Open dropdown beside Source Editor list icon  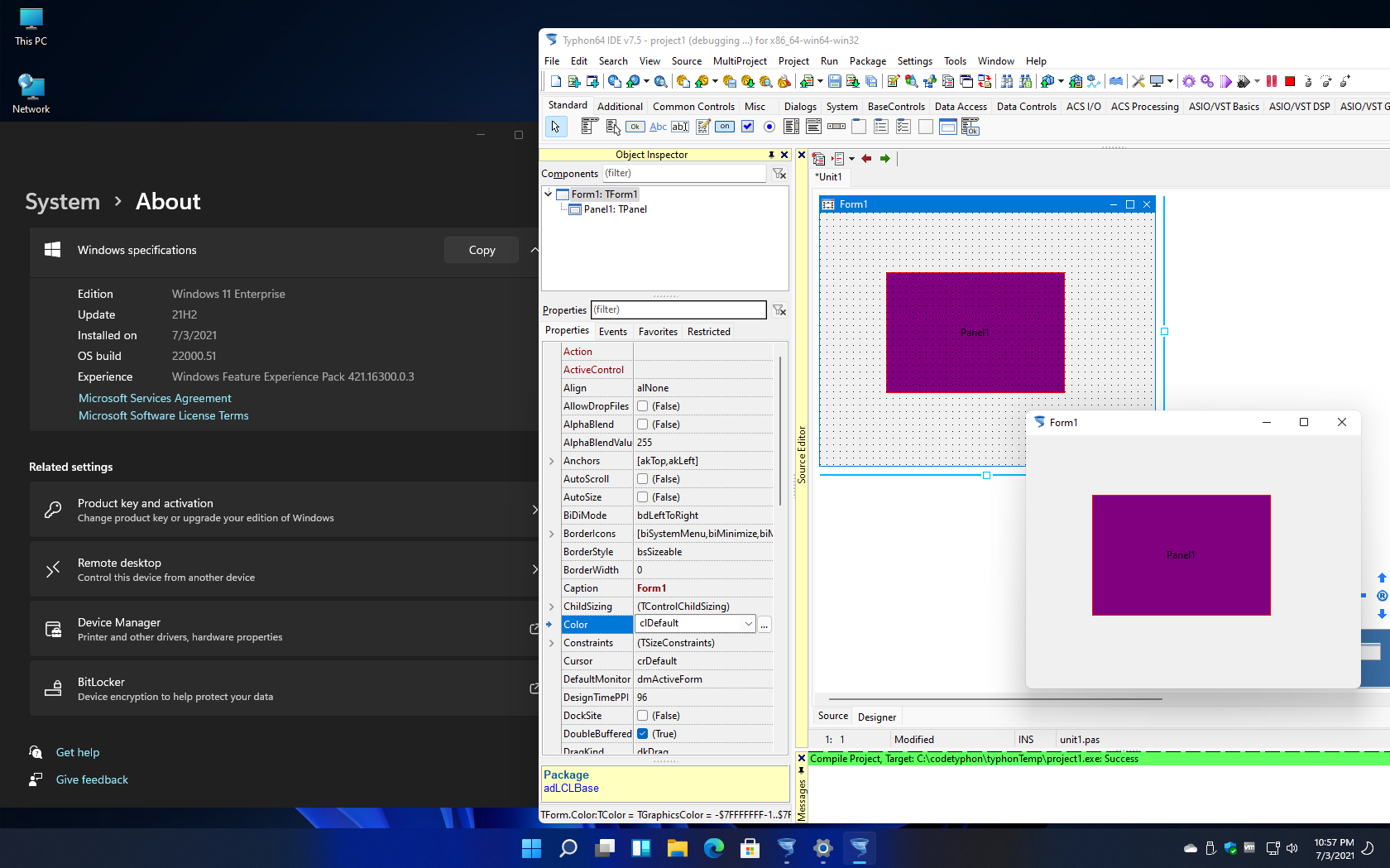851,159
